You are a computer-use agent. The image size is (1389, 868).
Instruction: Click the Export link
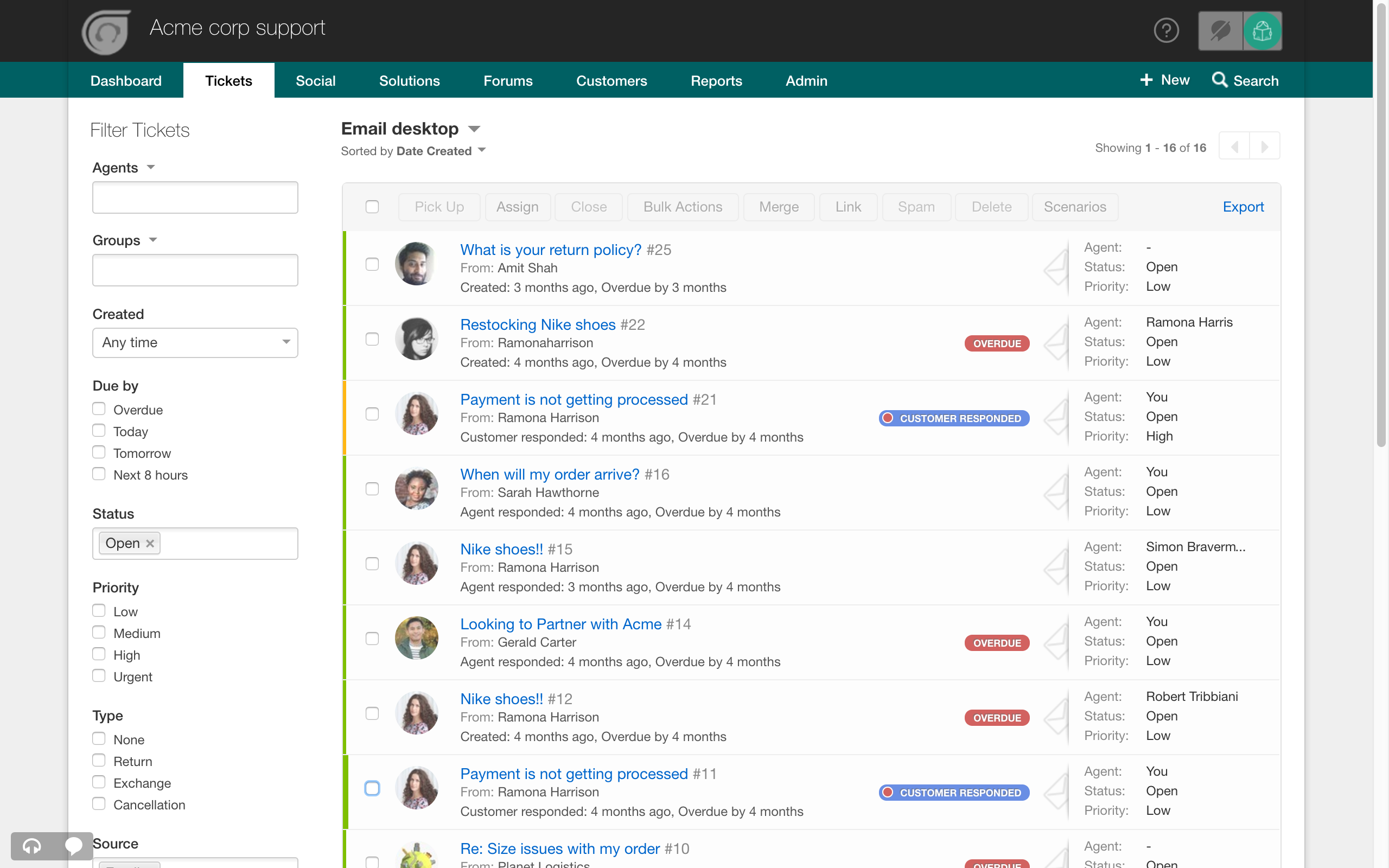(x=1243, y=207)
